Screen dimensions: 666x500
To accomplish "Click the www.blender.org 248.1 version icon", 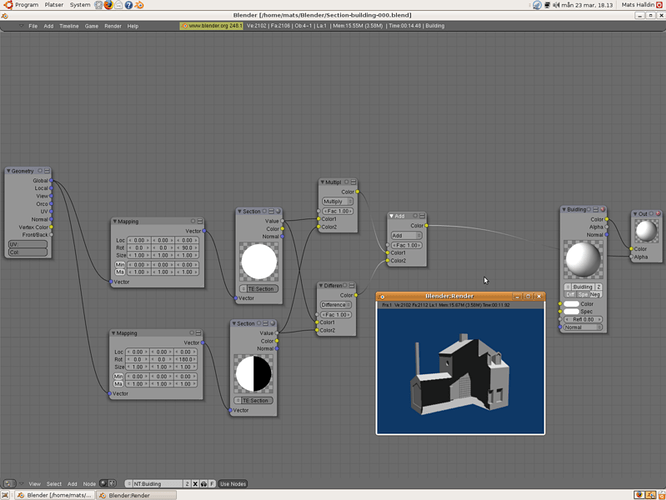I will (x=212, y=26).
